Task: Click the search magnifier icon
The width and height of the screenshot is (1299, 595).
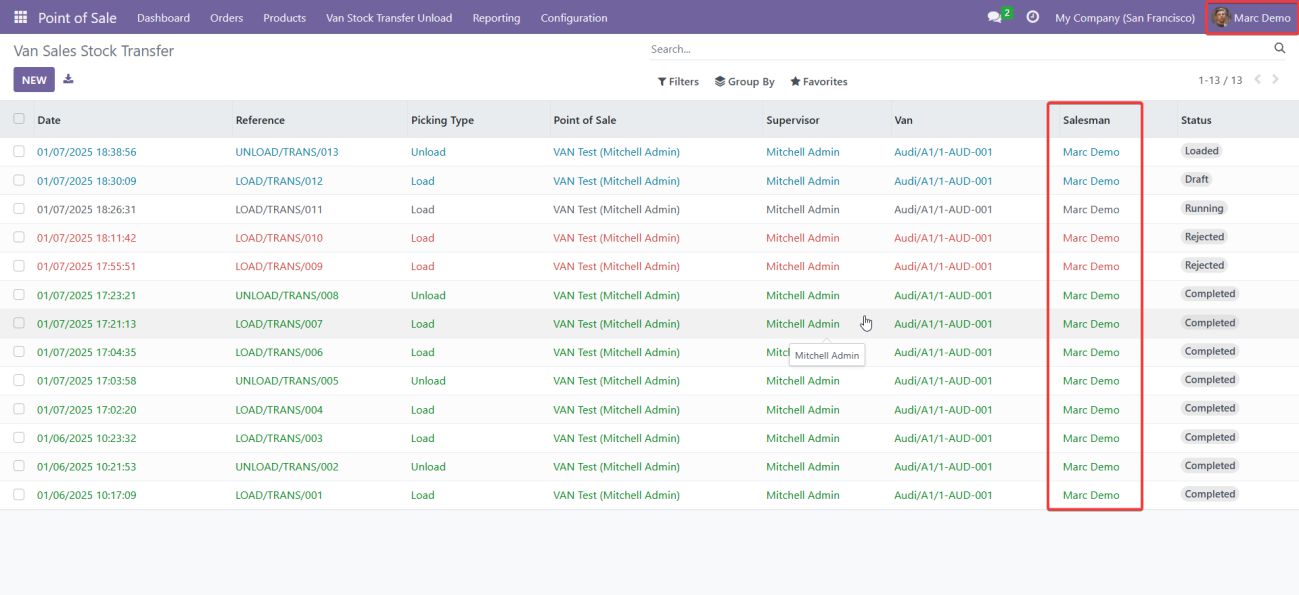Action: pos(1279,48)
